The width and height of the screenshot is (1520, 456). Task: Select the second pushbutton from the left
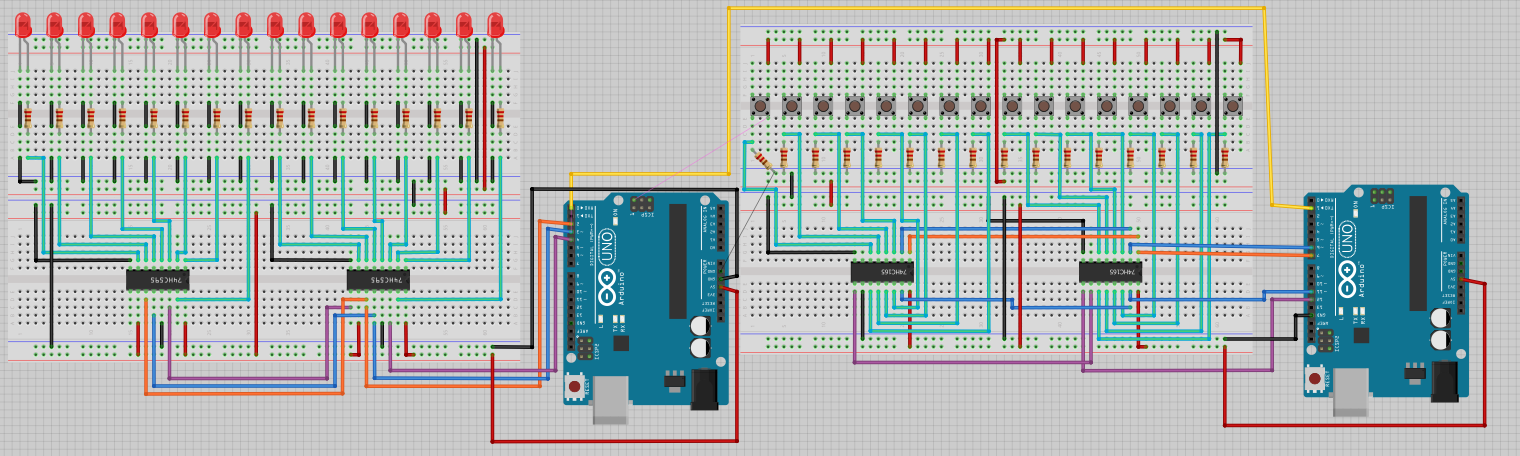point(793,105)
